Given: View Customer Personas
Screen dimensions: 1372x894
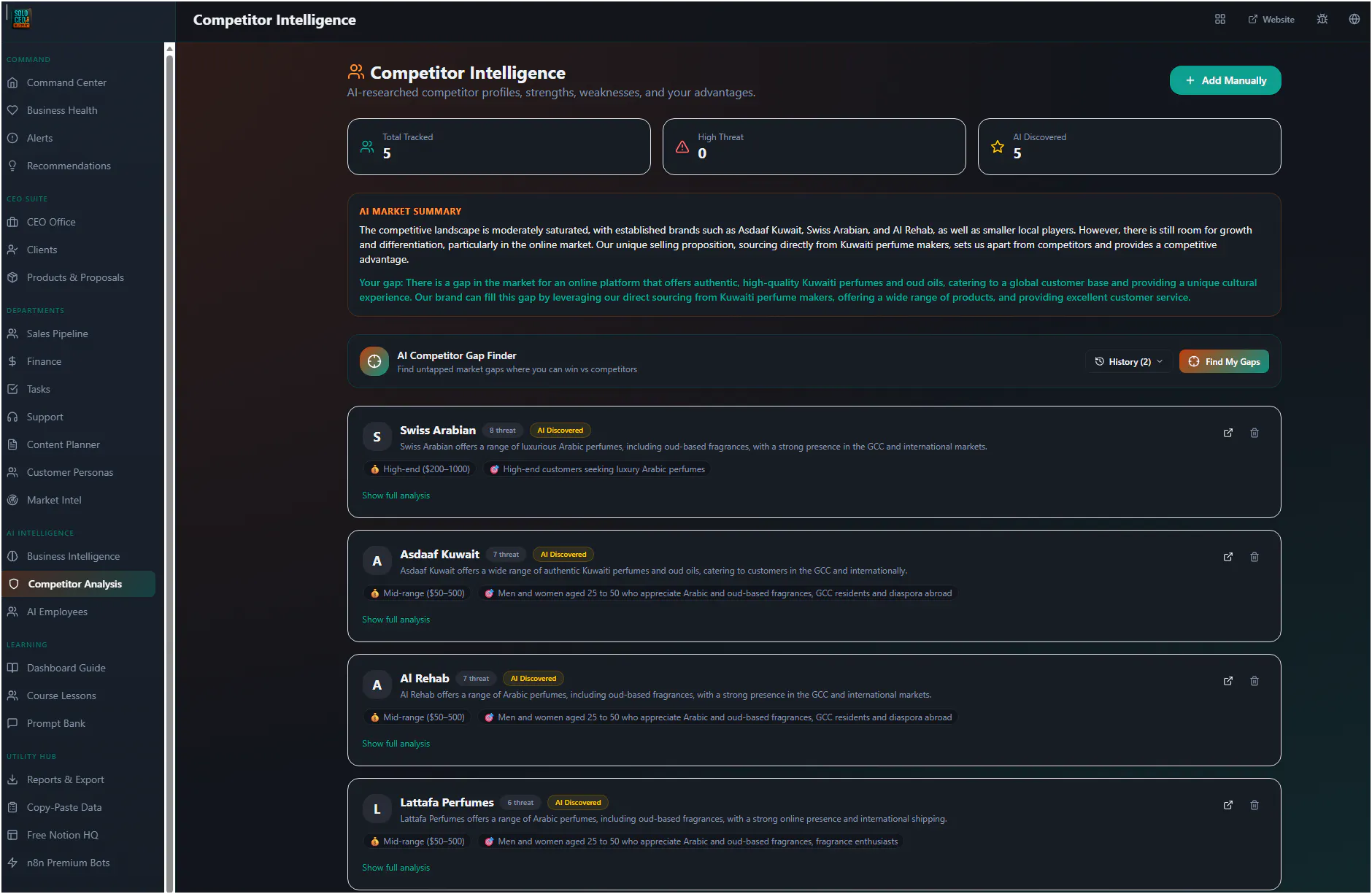Looking at the screenshot, I should (79, 472).
